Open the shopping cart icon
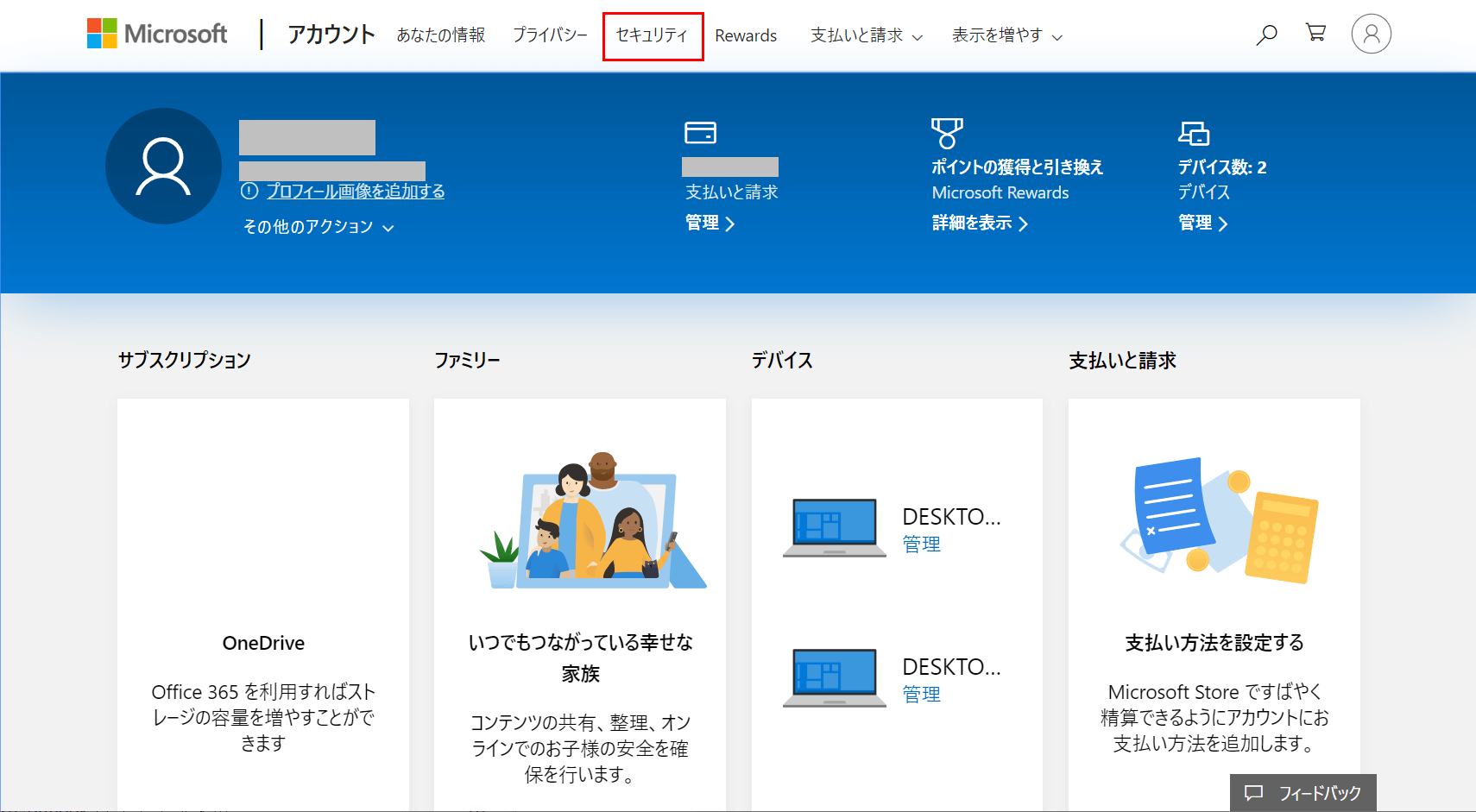1476x812 pixels. tap(1315, 33)
